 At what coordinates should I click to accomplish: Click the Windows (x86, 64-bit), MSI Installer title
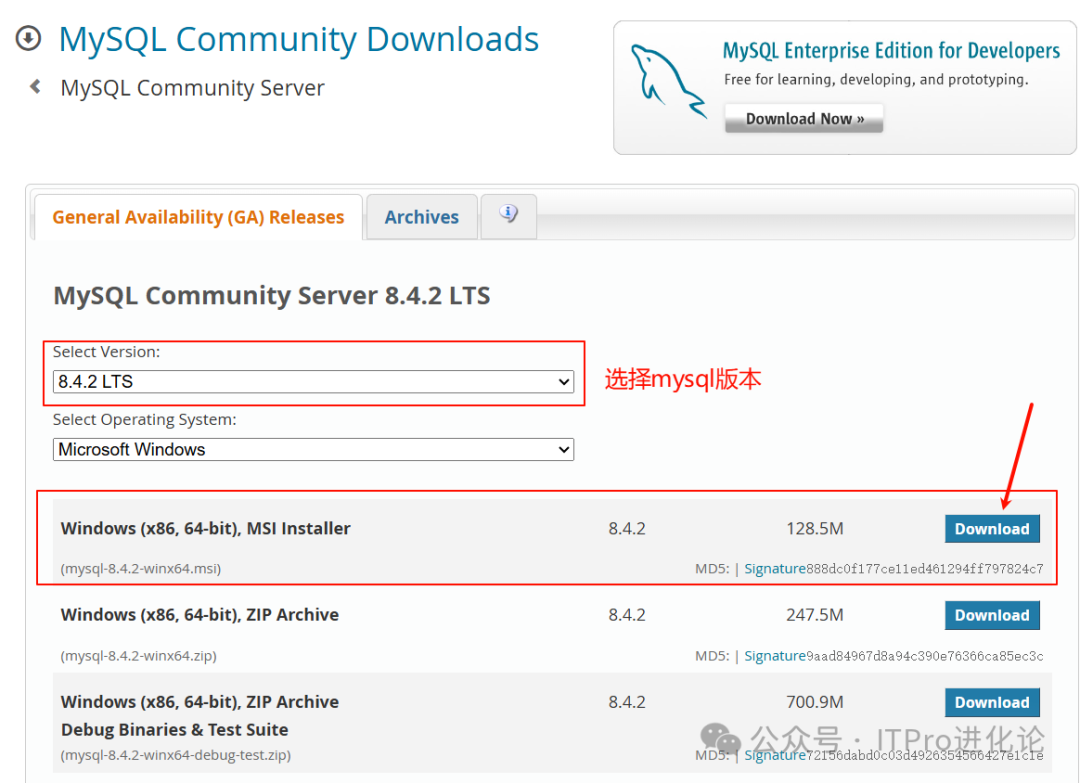pos(206,528)
